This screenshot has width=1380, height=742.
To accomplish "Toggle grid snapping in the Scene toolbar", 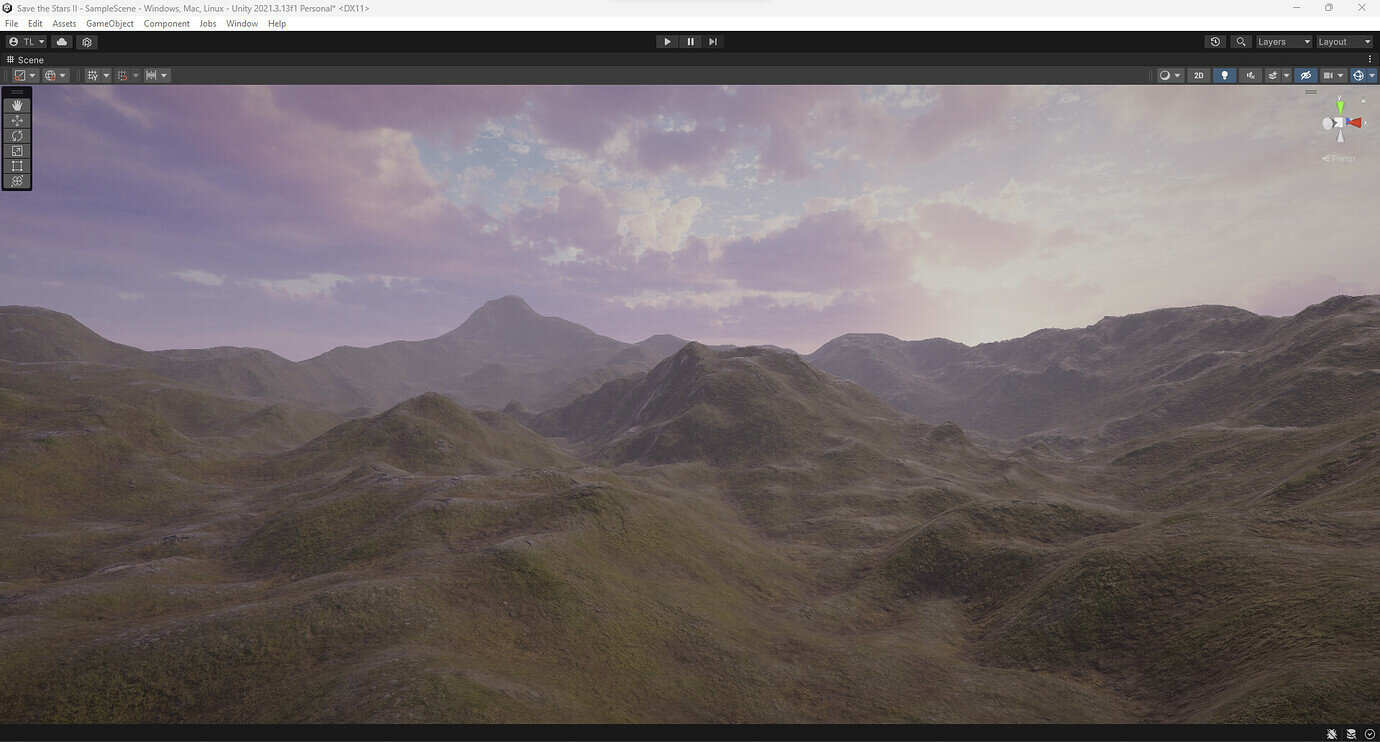I will (121, 75).
